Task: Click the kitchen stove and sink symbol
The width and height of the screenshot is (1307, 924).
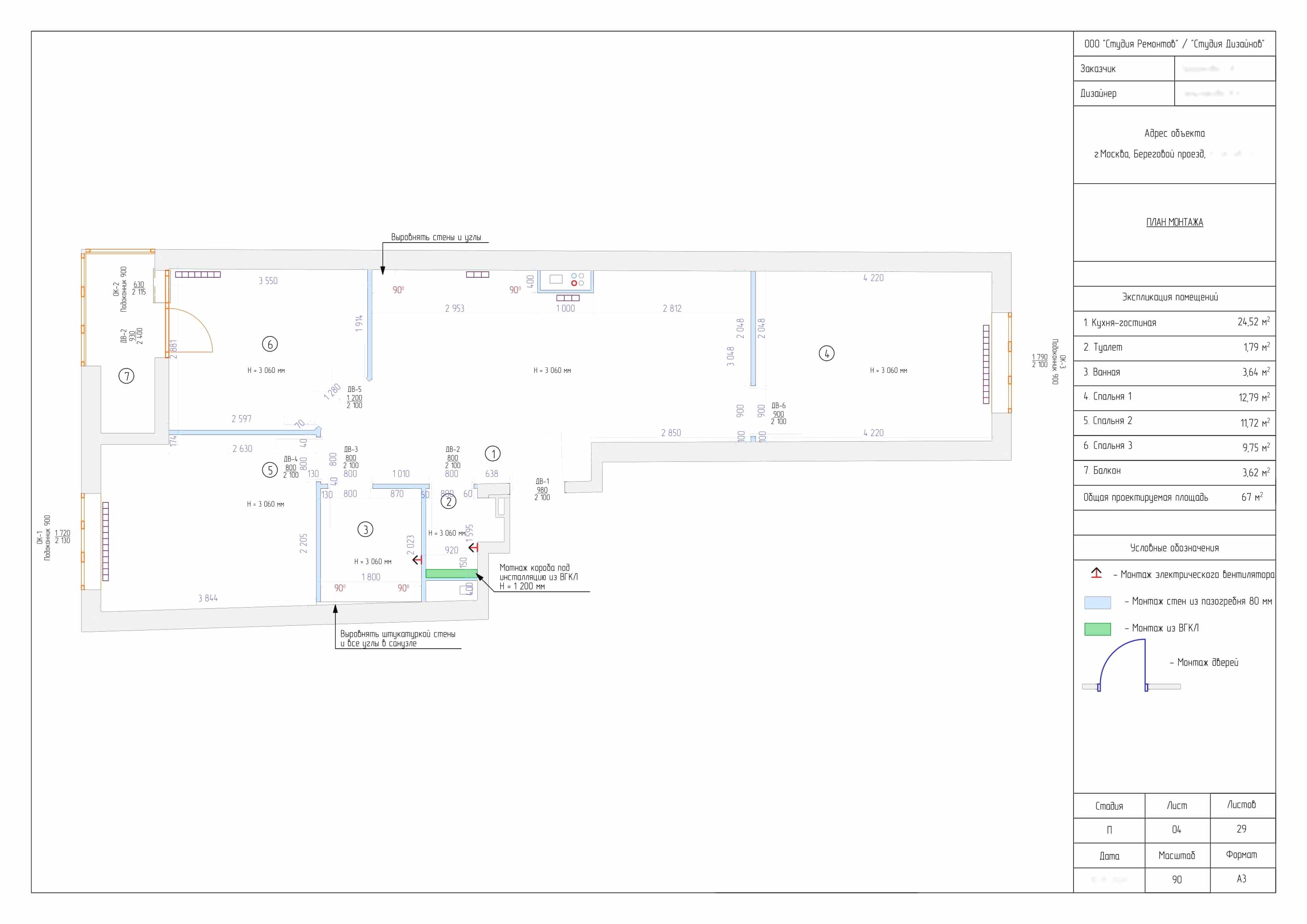Action: pyautogui.click(x=566, y=280)
